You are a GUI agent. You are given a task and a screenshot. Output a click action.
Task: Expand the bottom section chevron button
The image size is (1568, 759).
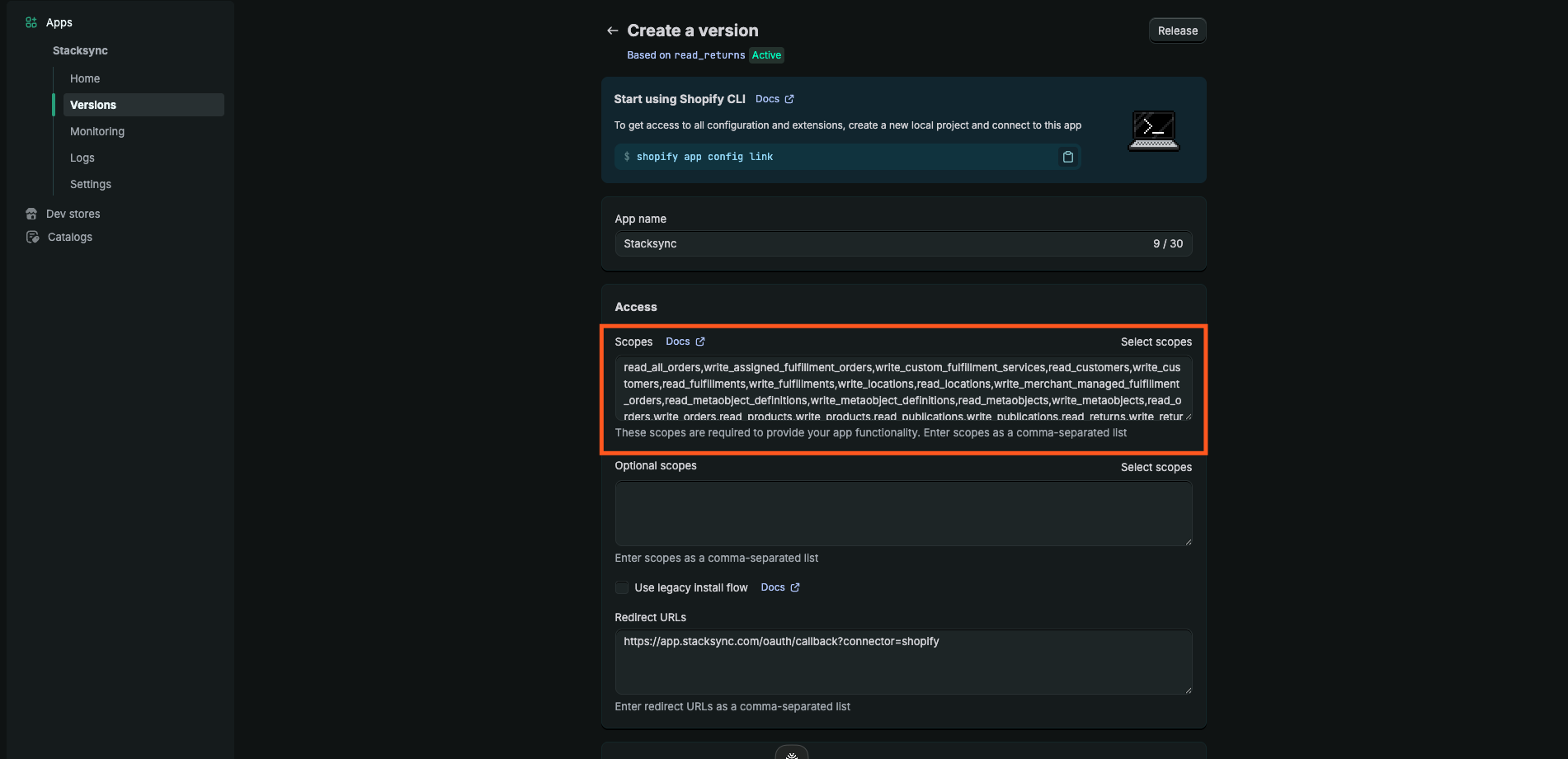point(792,753)
